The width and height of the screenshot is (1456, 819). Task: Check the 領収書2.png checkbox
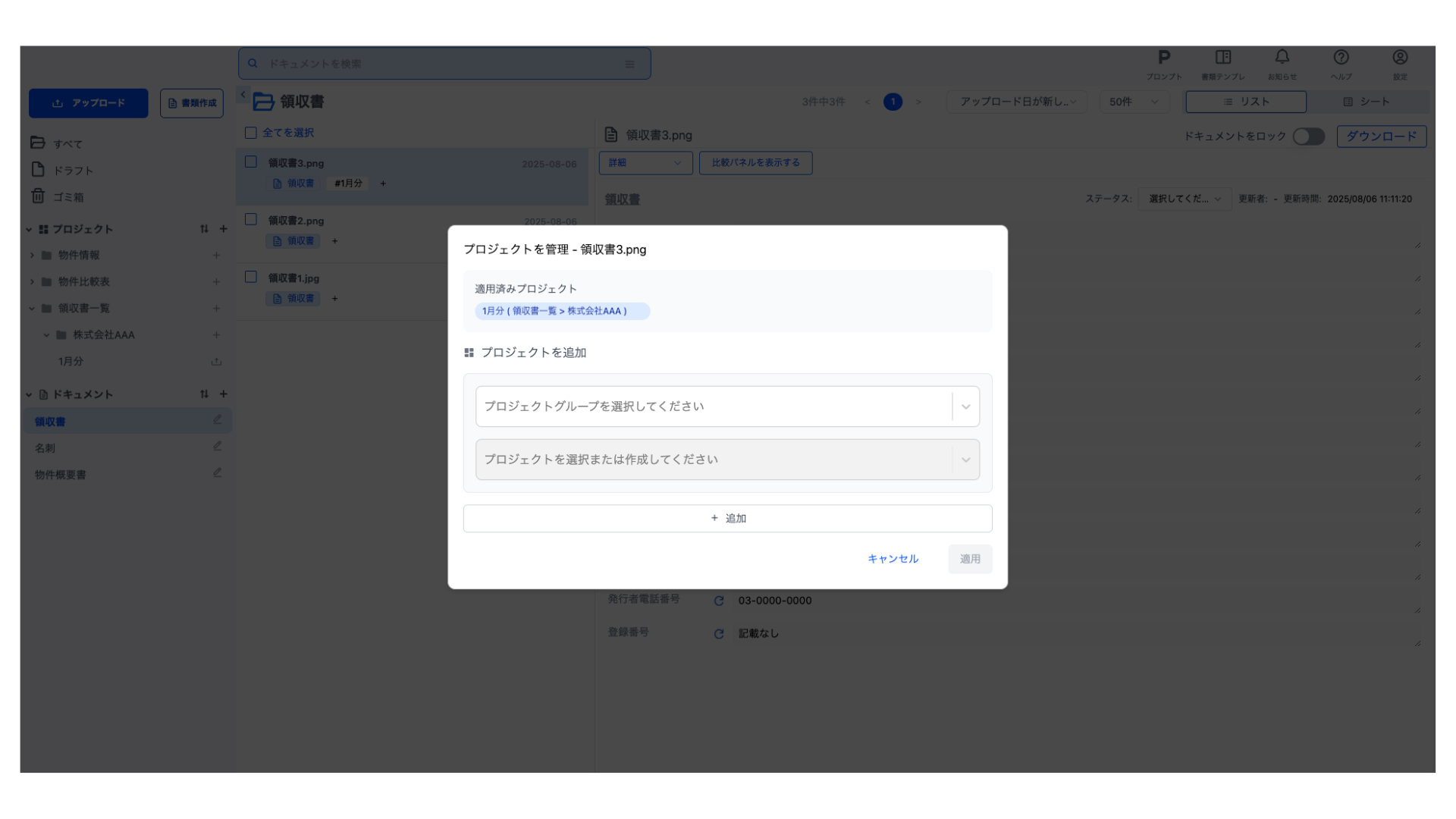tap(251, 220)
